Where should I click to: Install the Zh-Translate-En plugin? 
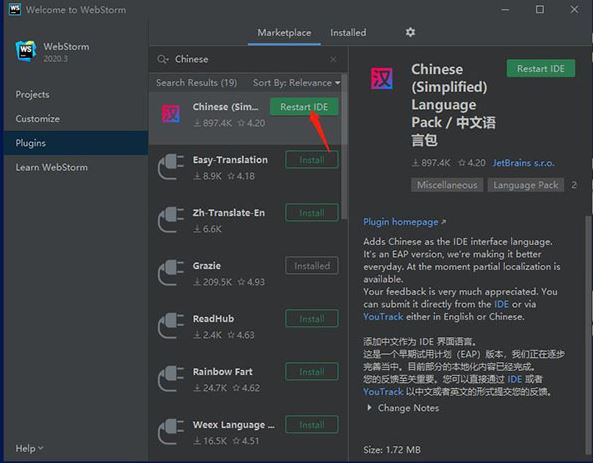(312, 213)
